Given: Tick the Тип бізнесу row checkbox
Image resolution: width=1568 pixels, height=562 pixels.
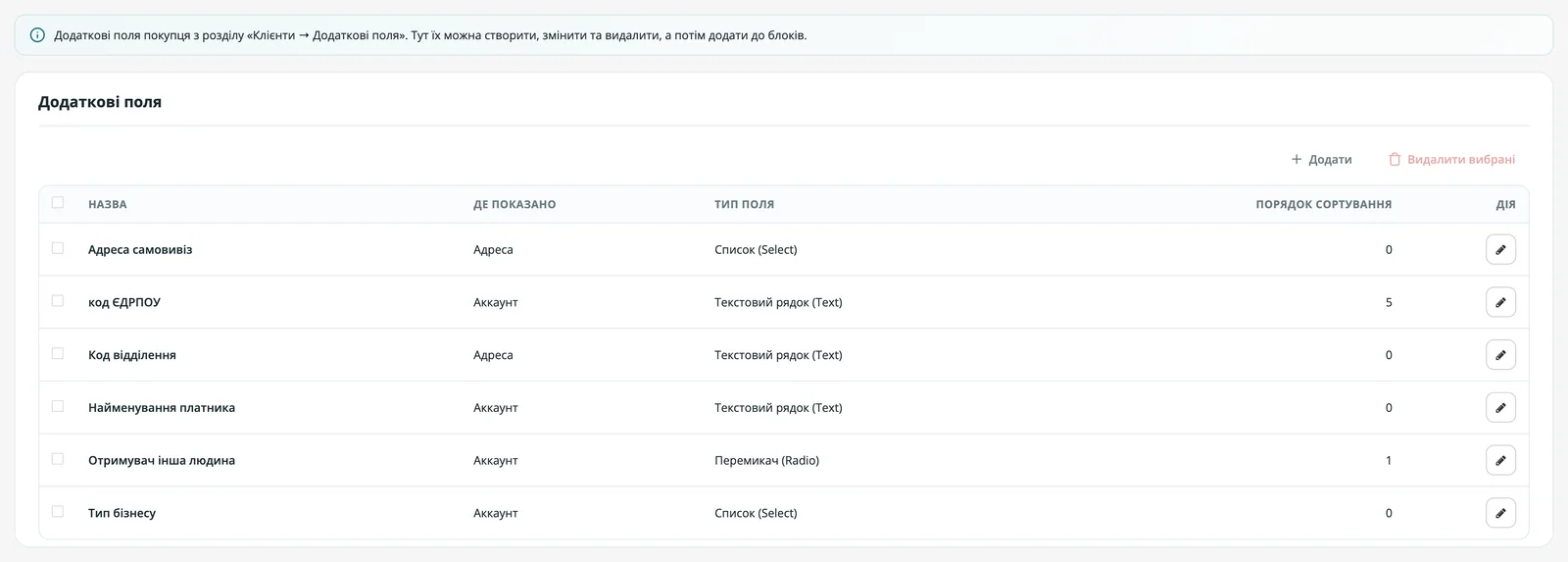Looking at the screenshot, I should pyautogui.click(x=58, y=512).
